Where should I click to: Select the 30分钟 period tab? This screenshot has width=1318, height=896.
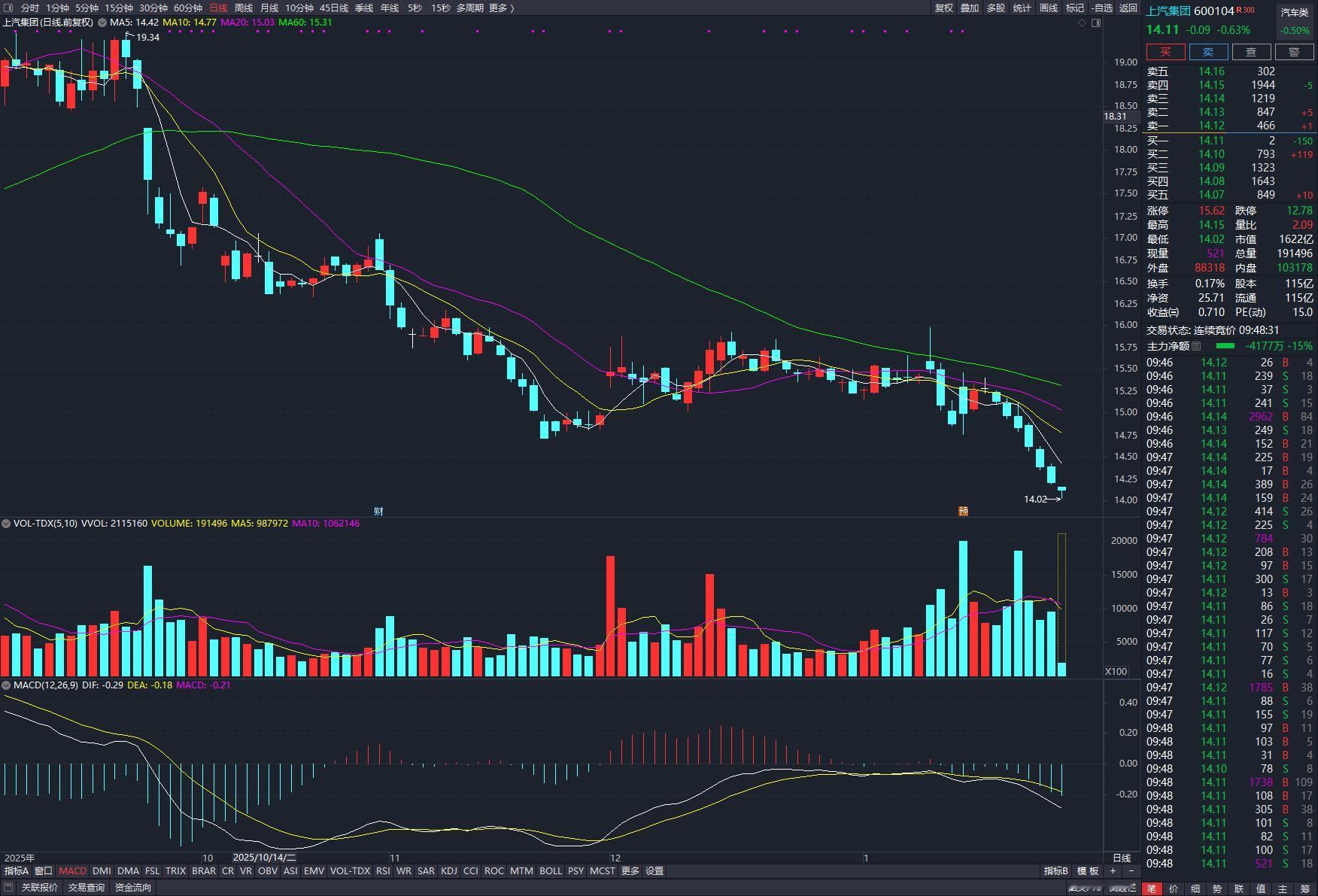(x=153, y=8)
